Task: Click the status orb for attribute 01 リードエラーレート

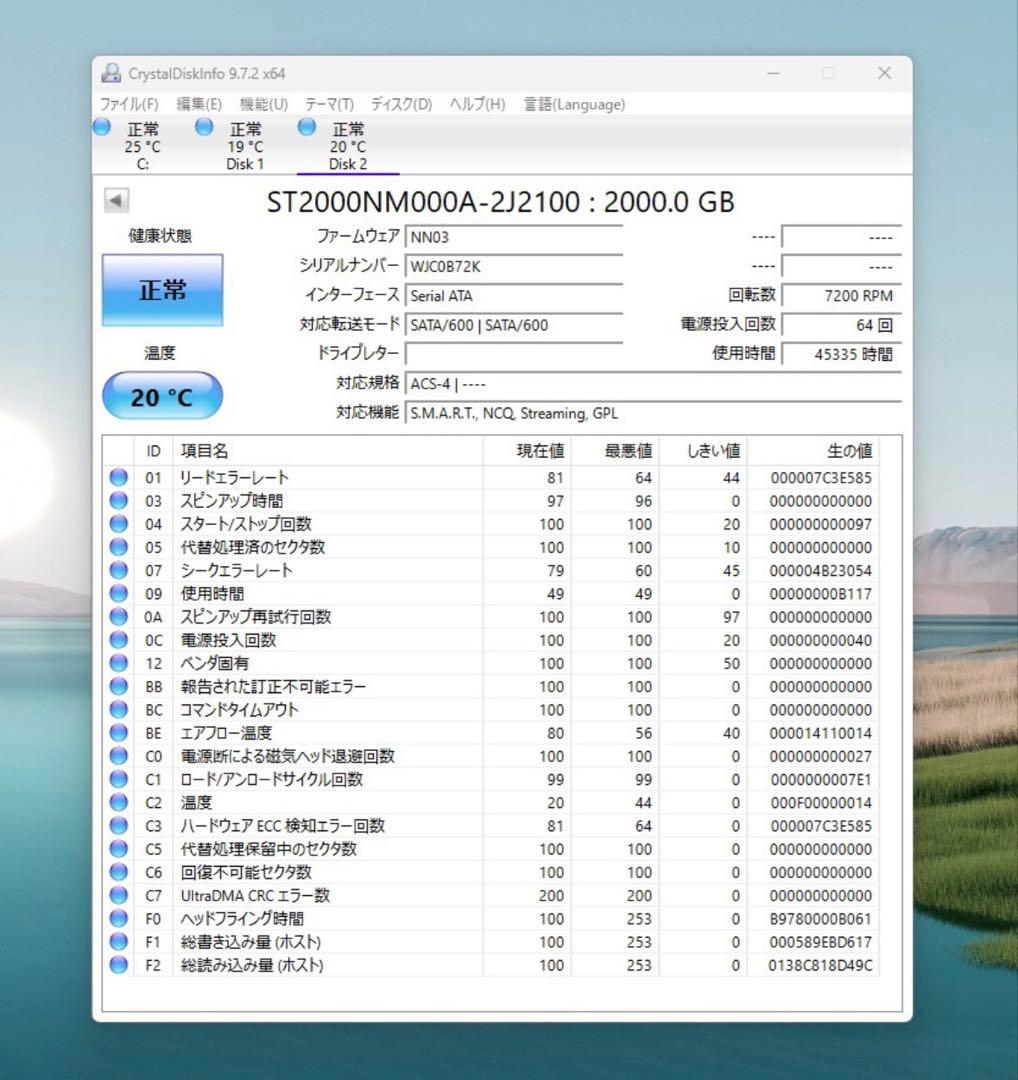Action: [x=118, y=477]
